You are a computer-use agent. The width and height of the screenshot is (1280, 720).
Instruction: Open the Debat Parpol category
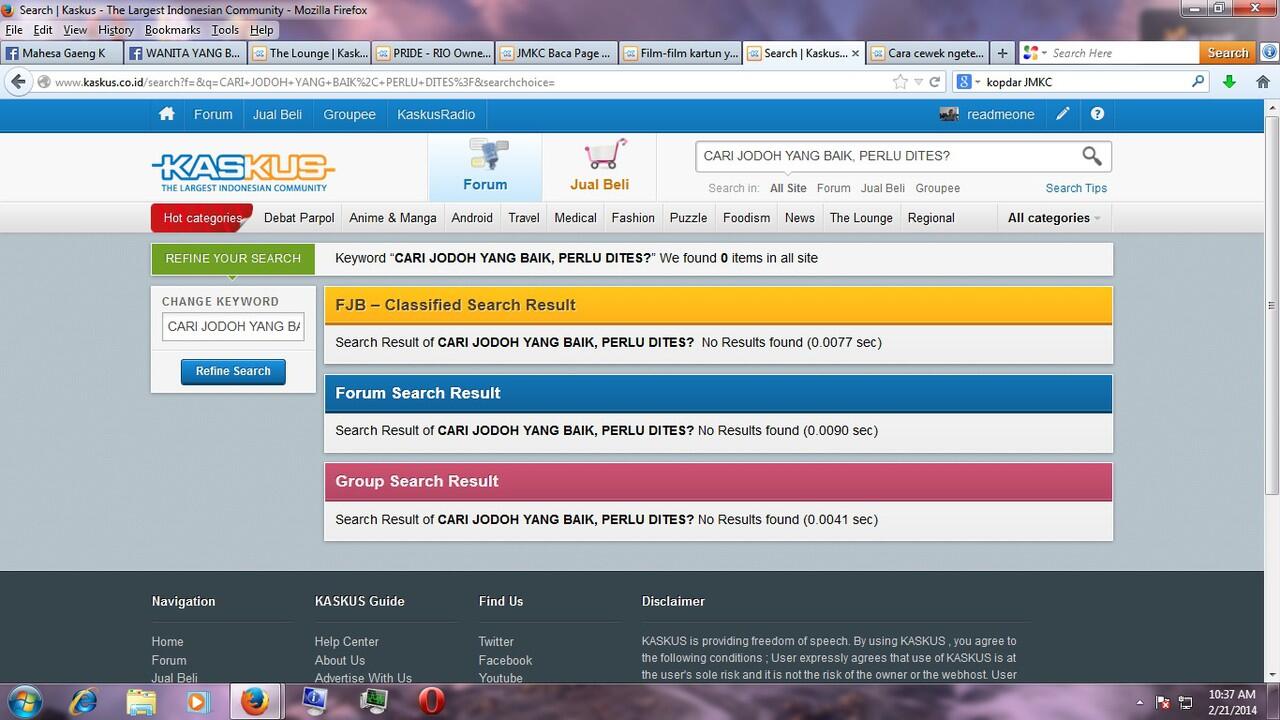[299, 218]
